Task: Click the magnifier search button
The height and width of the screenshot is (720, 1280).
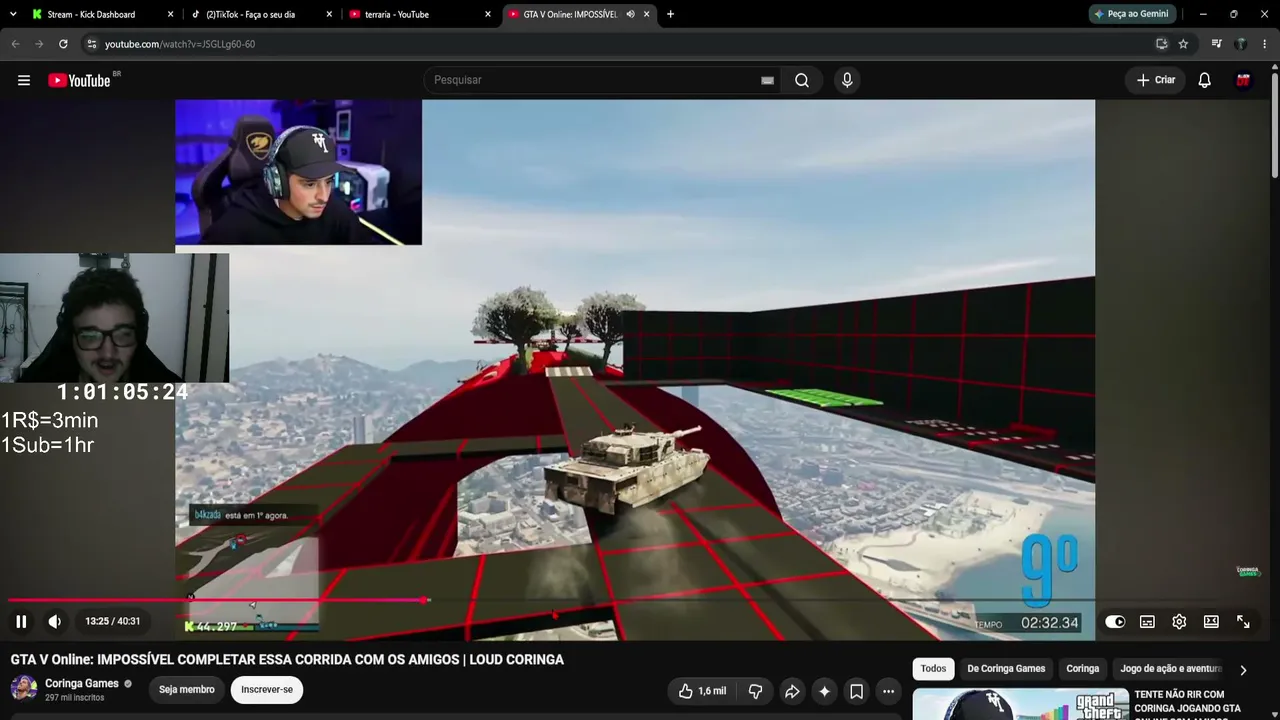Action: [x=802, y=80]
